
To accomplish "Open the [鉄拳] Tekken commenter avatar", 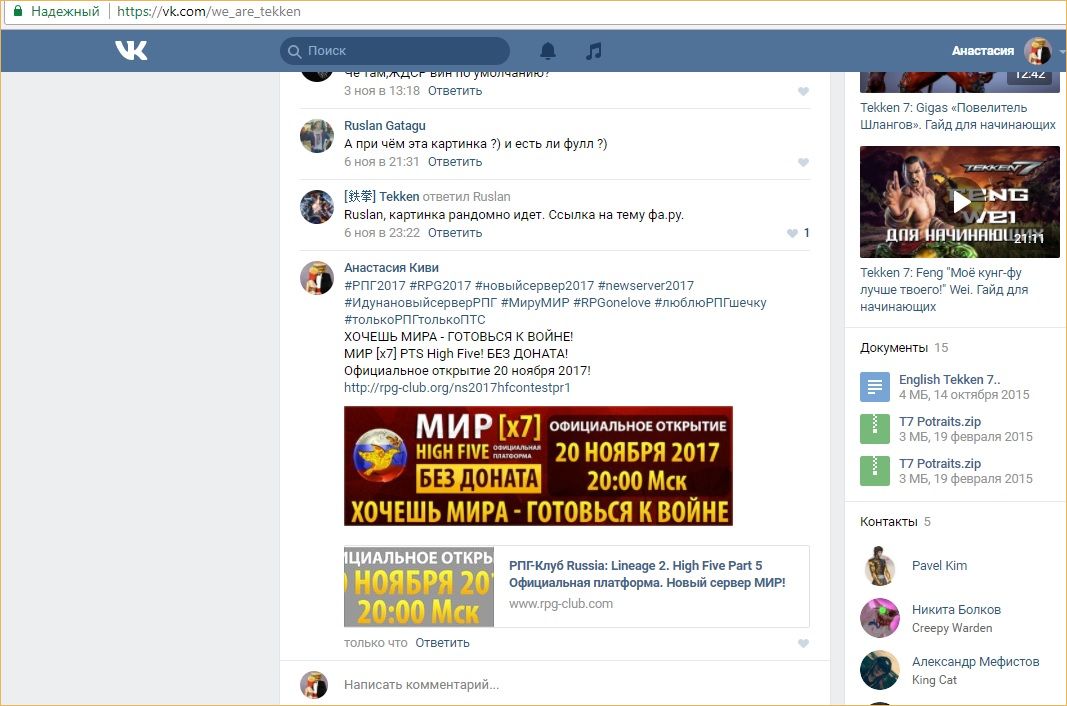I will (317, 207).
